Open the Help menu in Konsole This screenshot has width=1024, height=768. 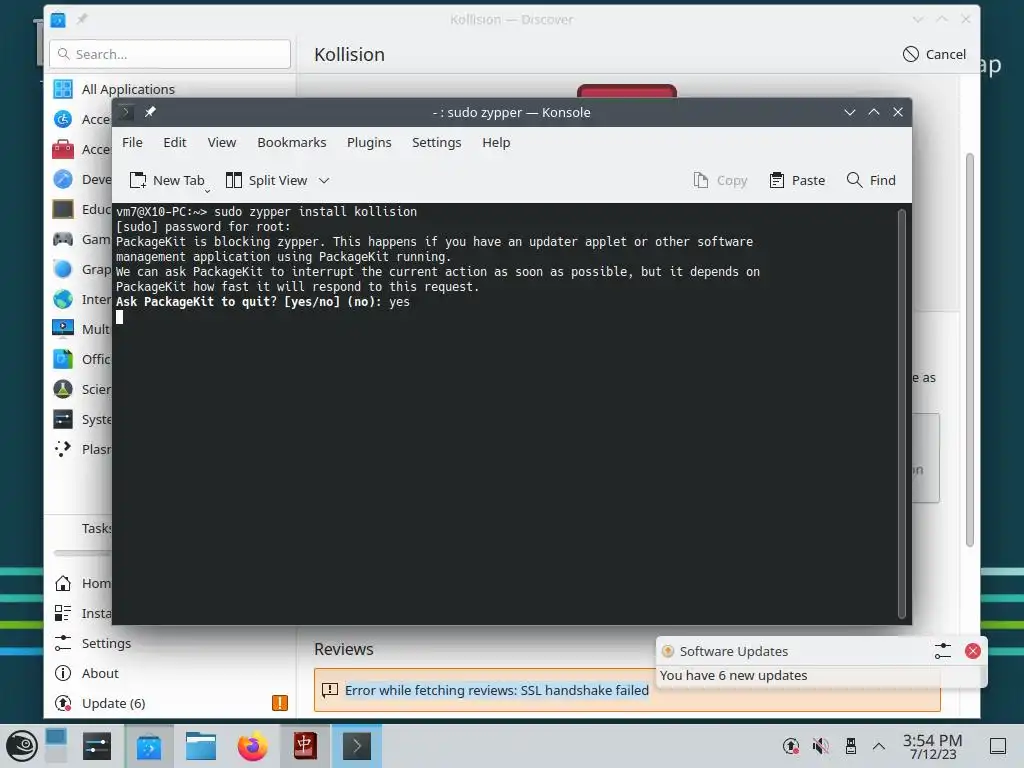click(496, 142)
